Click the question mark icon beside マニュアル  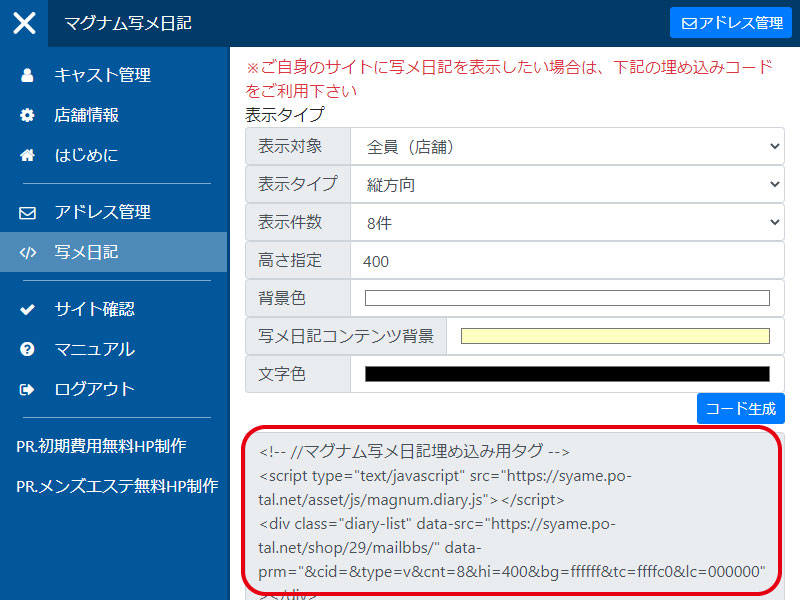click(27, 349)
